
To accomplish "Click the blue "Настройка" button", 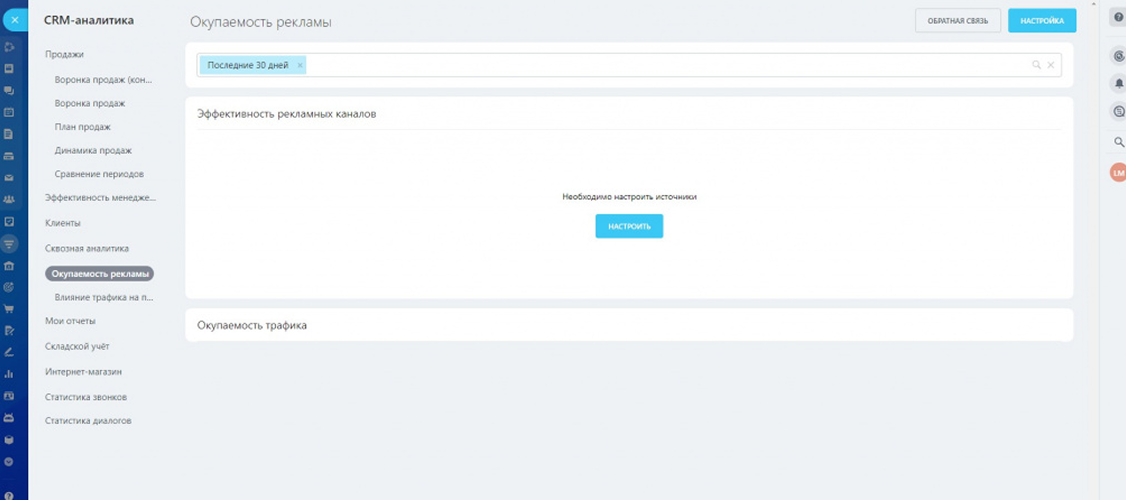I will pos(1041,21).
